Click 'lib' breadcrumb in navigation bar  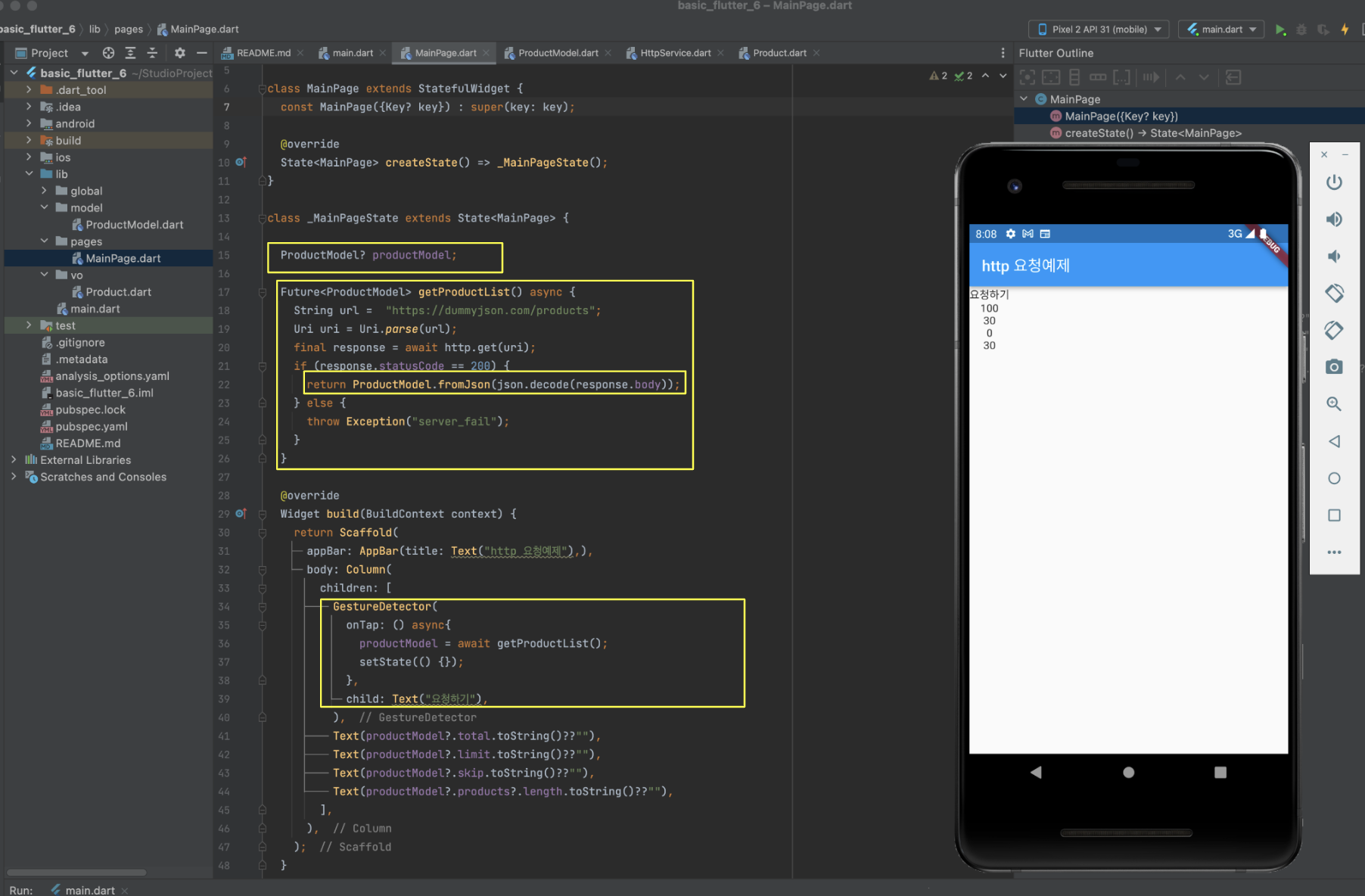[x=95, y=30]
